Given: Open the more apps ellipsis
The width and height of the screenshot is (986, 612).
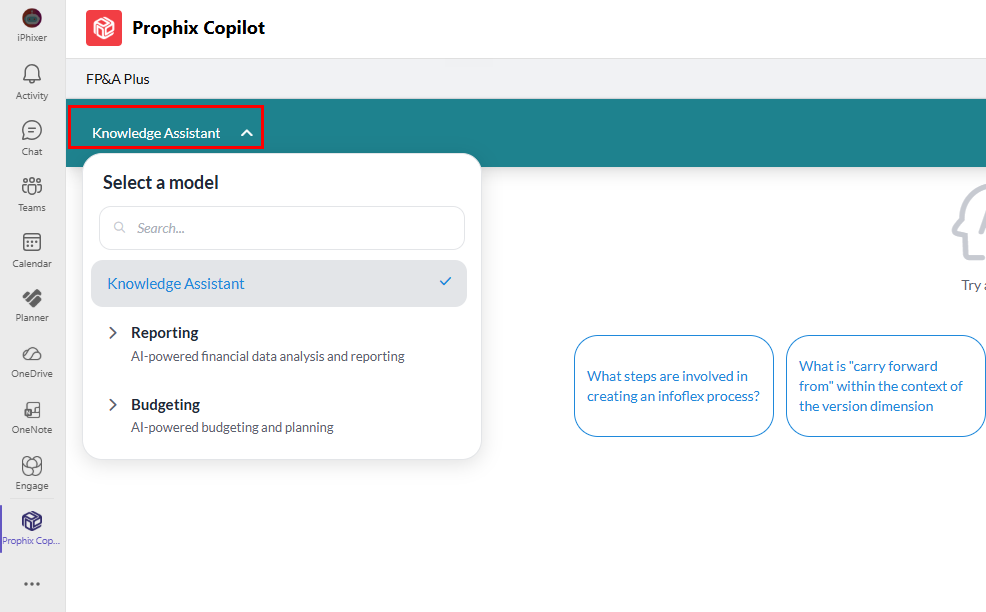Looking at the screenshot, I should coord(32,584).
